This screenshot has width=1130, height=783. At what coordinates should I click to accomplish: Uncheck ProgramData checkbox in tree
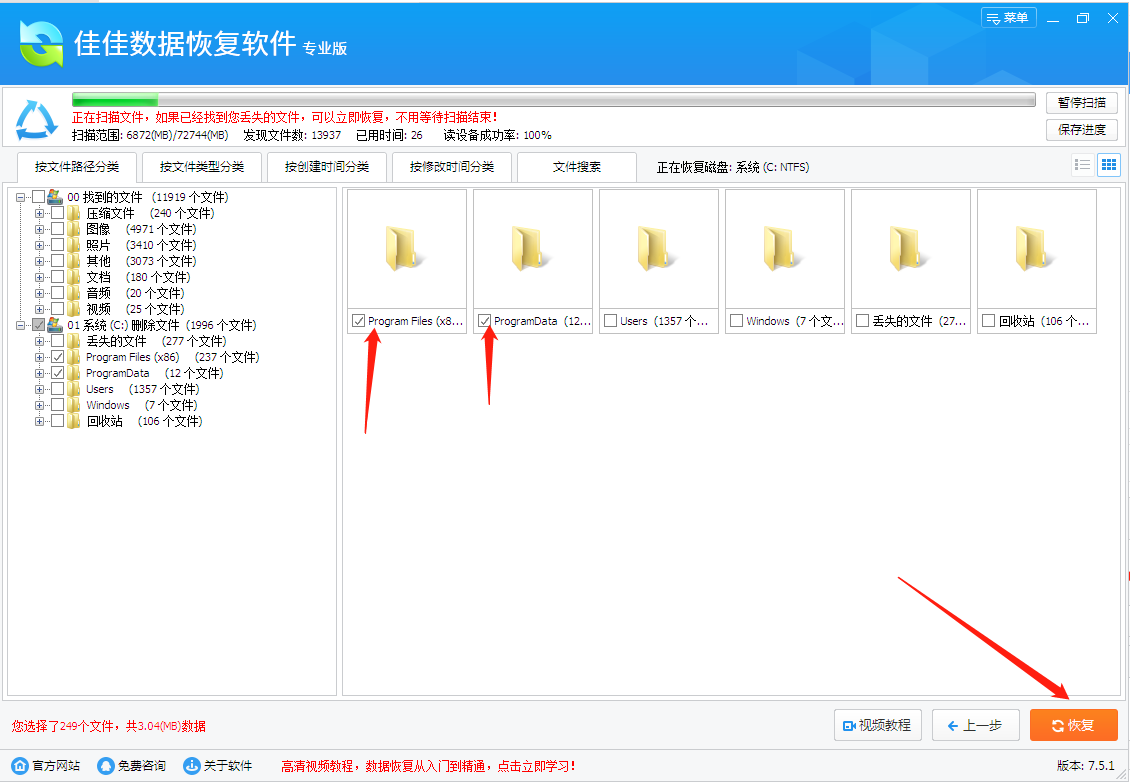[x=58, y=373]
